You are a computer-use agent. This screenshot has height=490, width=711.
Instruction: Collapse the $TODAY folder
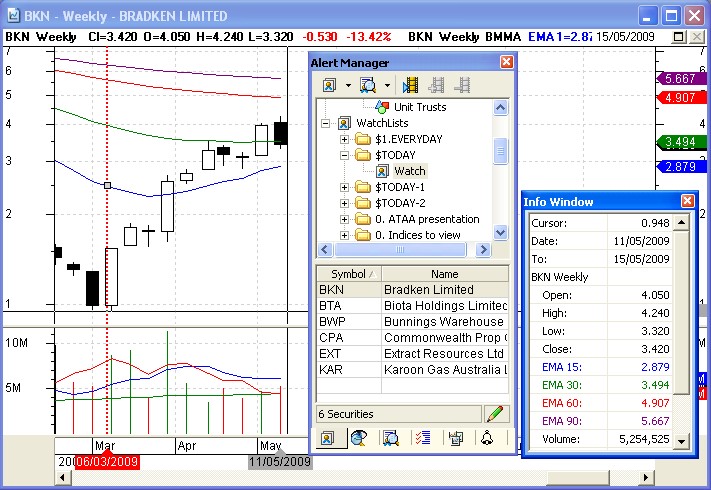pyautogui.click(x=345, y=155)
